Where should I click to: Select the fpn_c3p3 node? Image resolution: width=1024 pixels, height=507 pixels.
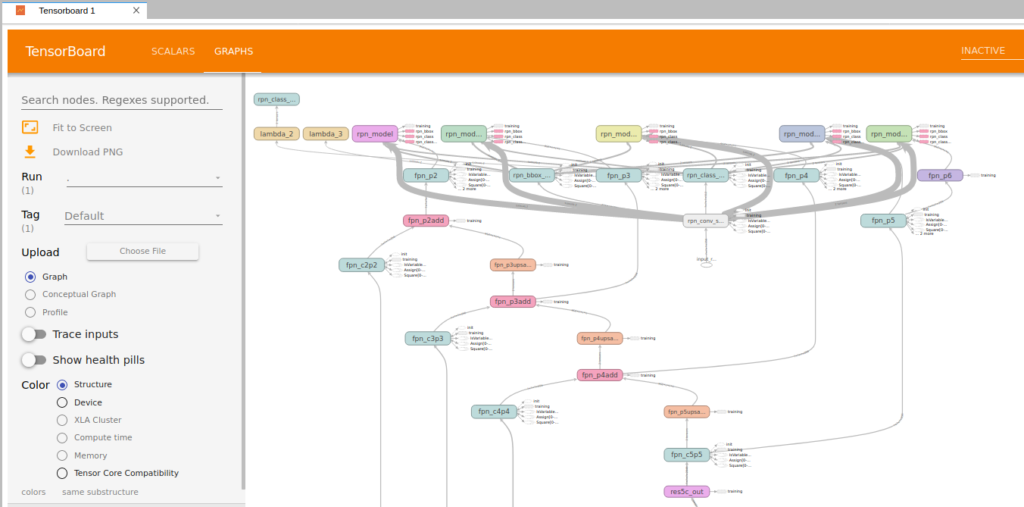pyautogui.click(x=428, y=338)
